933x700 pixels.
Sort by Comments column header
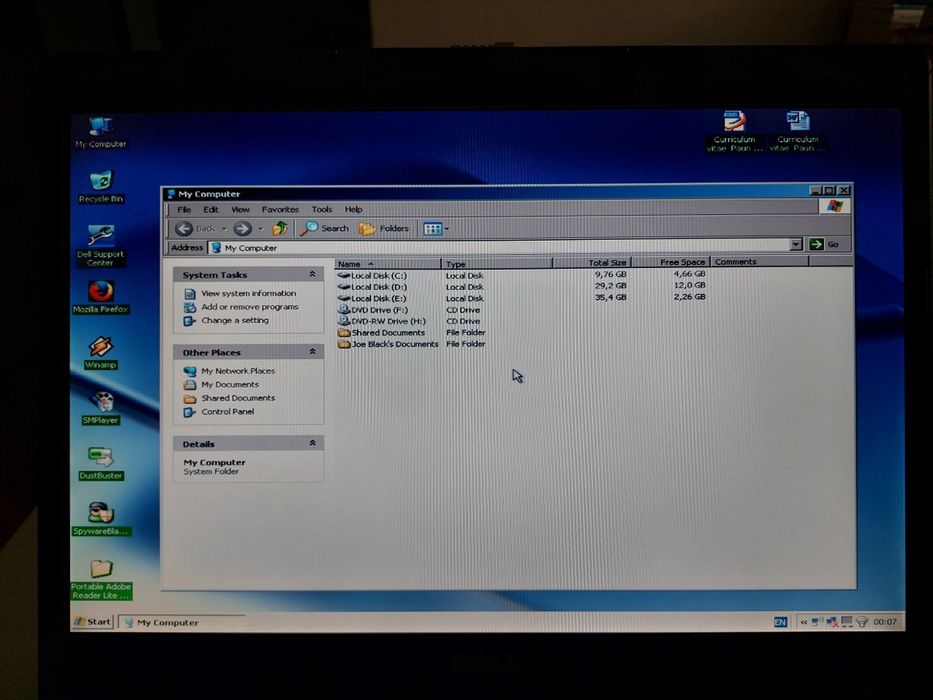point(760,261)
